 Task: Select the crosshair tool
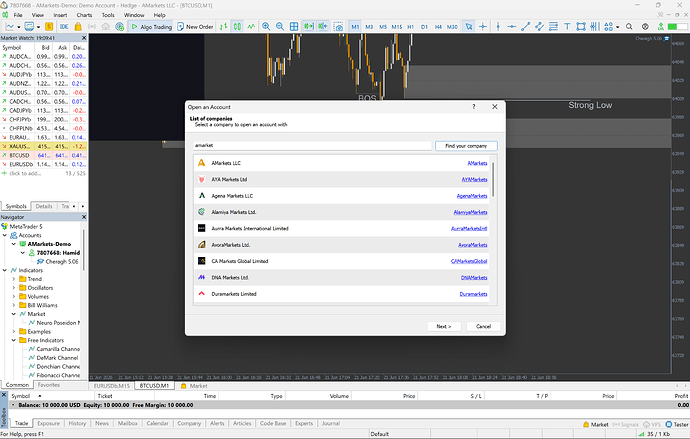point(483,27)
